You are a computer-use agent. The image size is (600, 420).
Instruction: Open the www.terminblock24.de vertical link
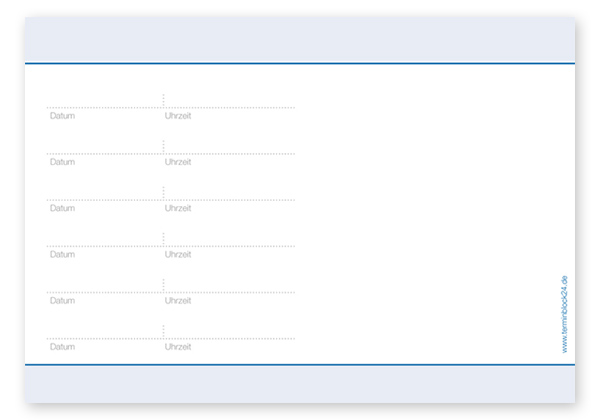click(x=565, y=313)
